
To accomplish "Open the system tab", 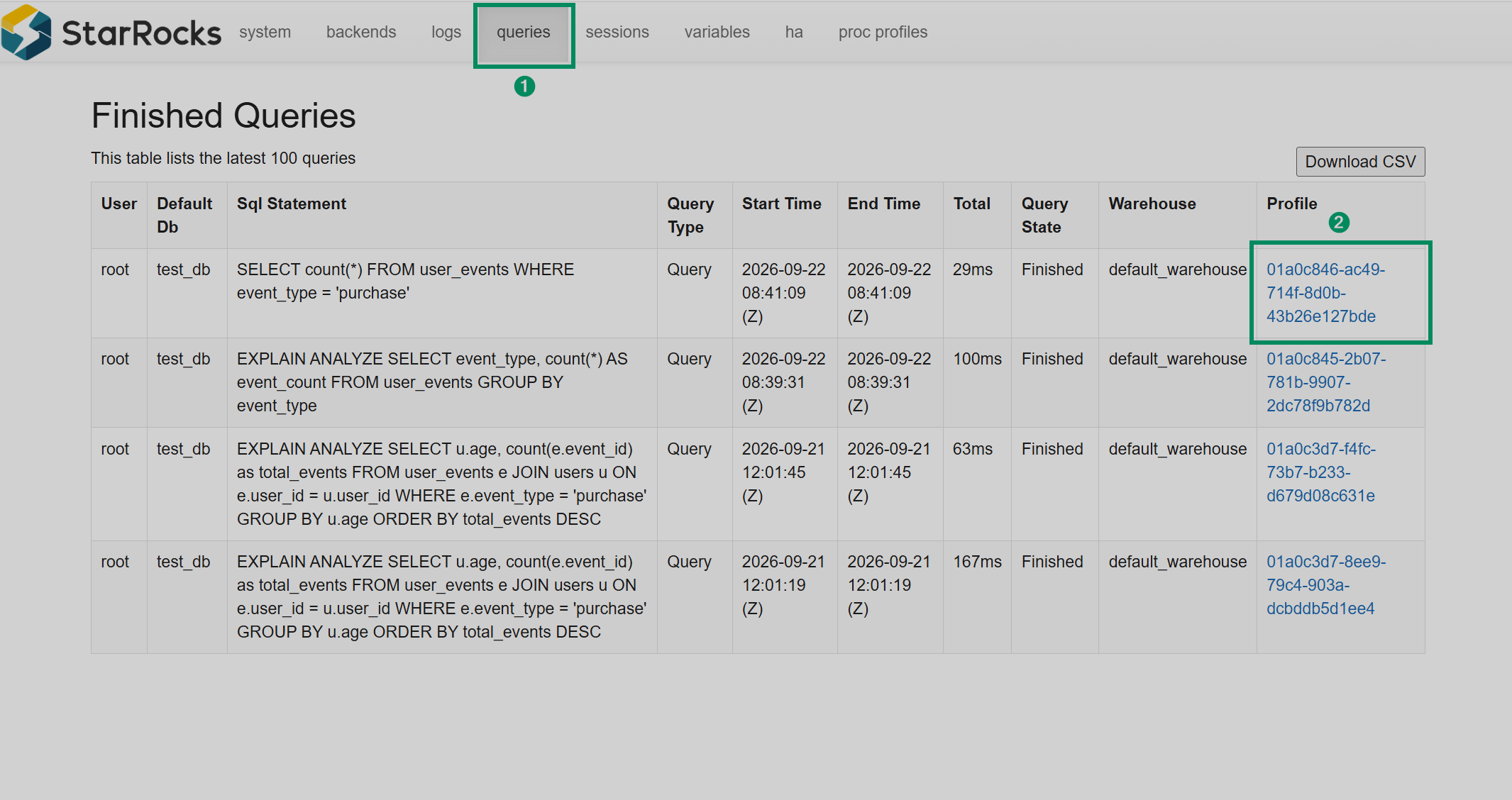I will (265, 32).
